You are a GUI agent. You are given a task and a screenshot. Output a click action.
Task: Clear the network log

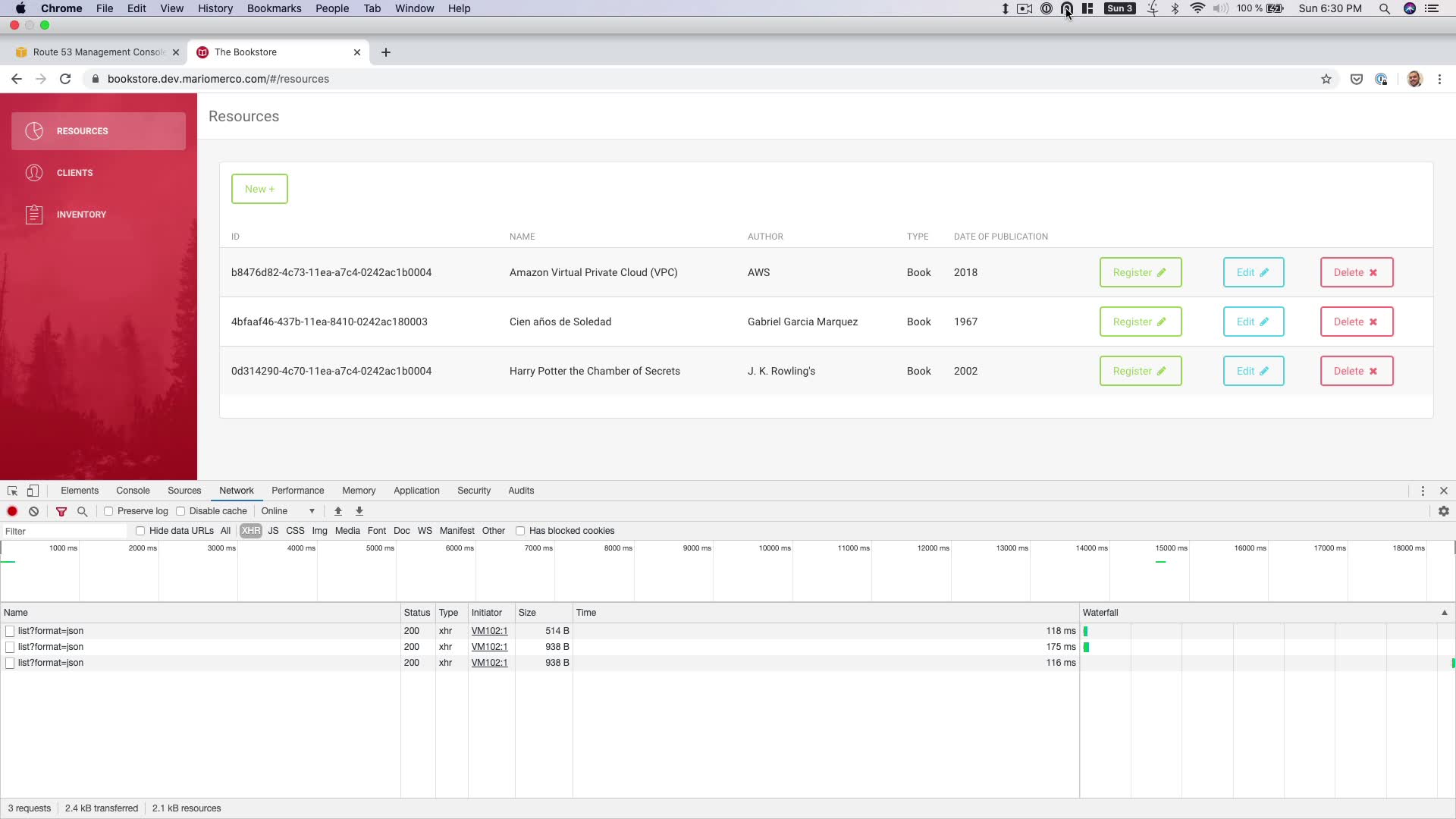click(33, 511)
